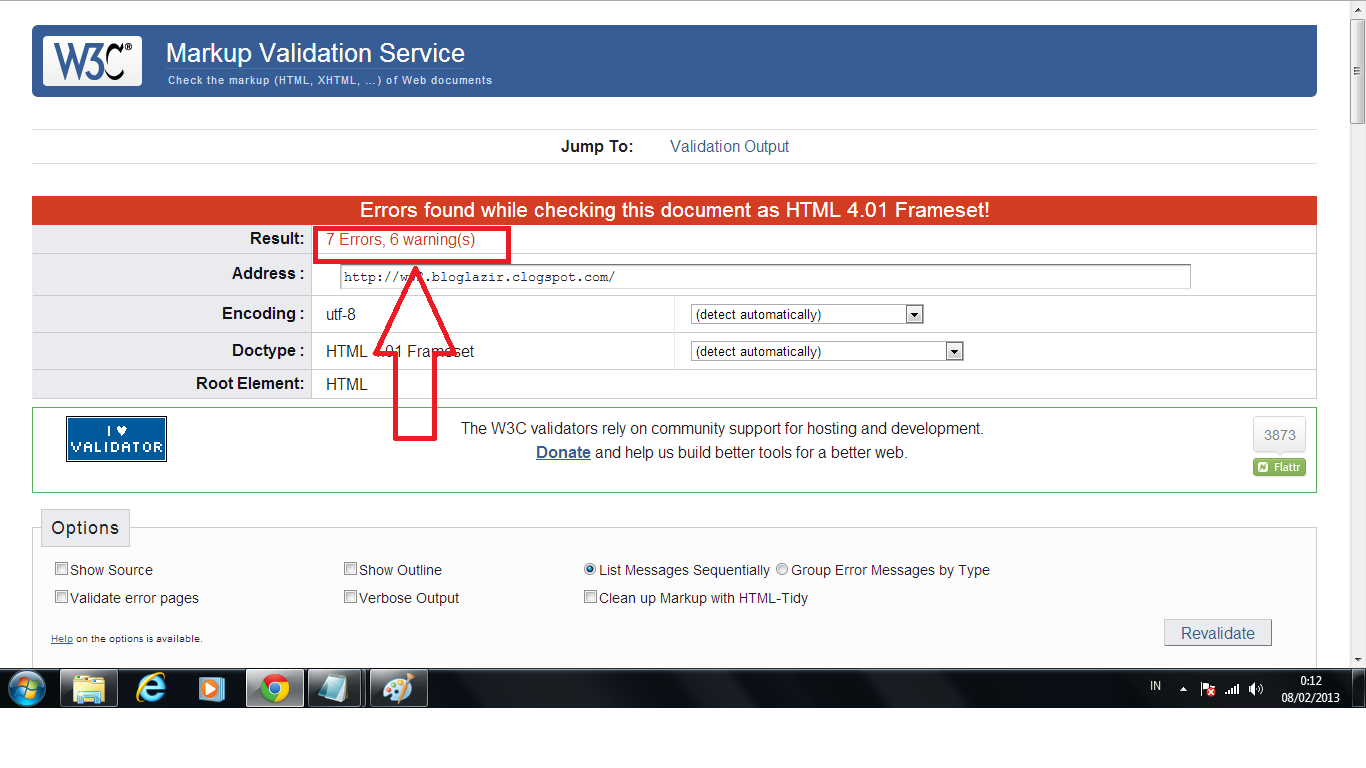
Task: Show hidden system tray icons
Action: click(x=1184, y=689)
